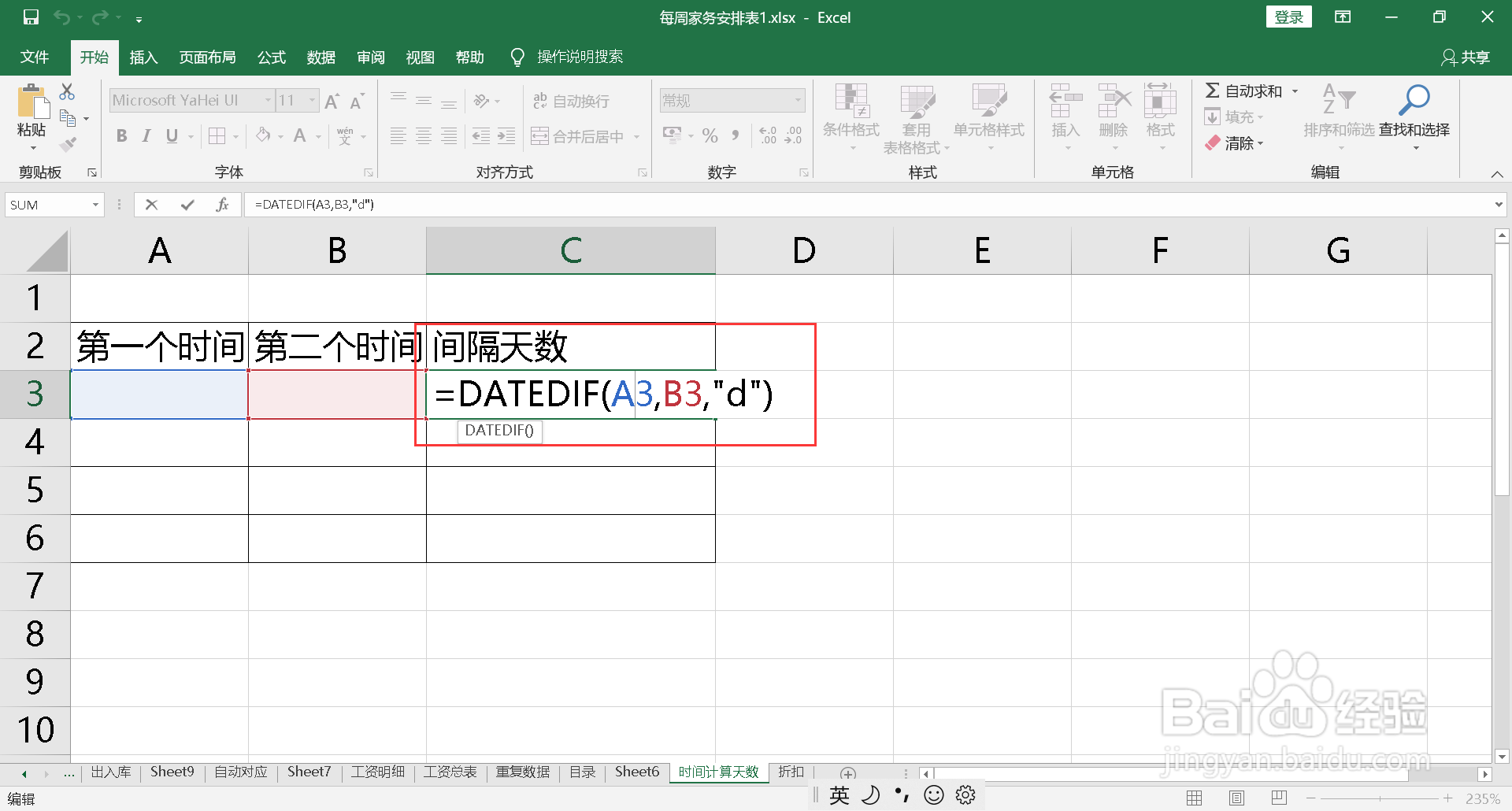
Task: Switch to Formulas 公式 tab
Action: tap(272, 57)
